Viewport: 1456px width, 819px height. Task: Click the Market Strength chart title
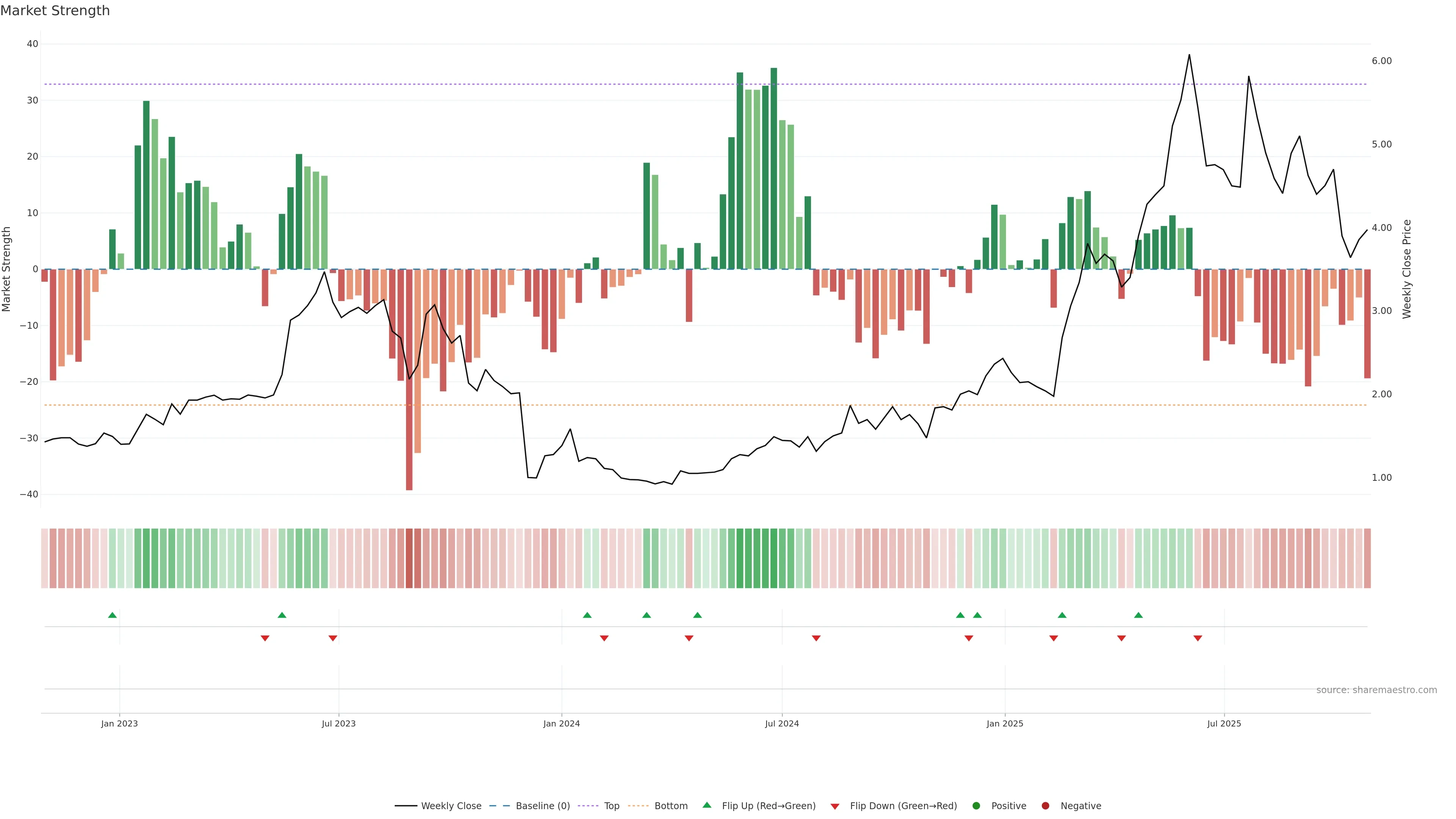(55, 11)
